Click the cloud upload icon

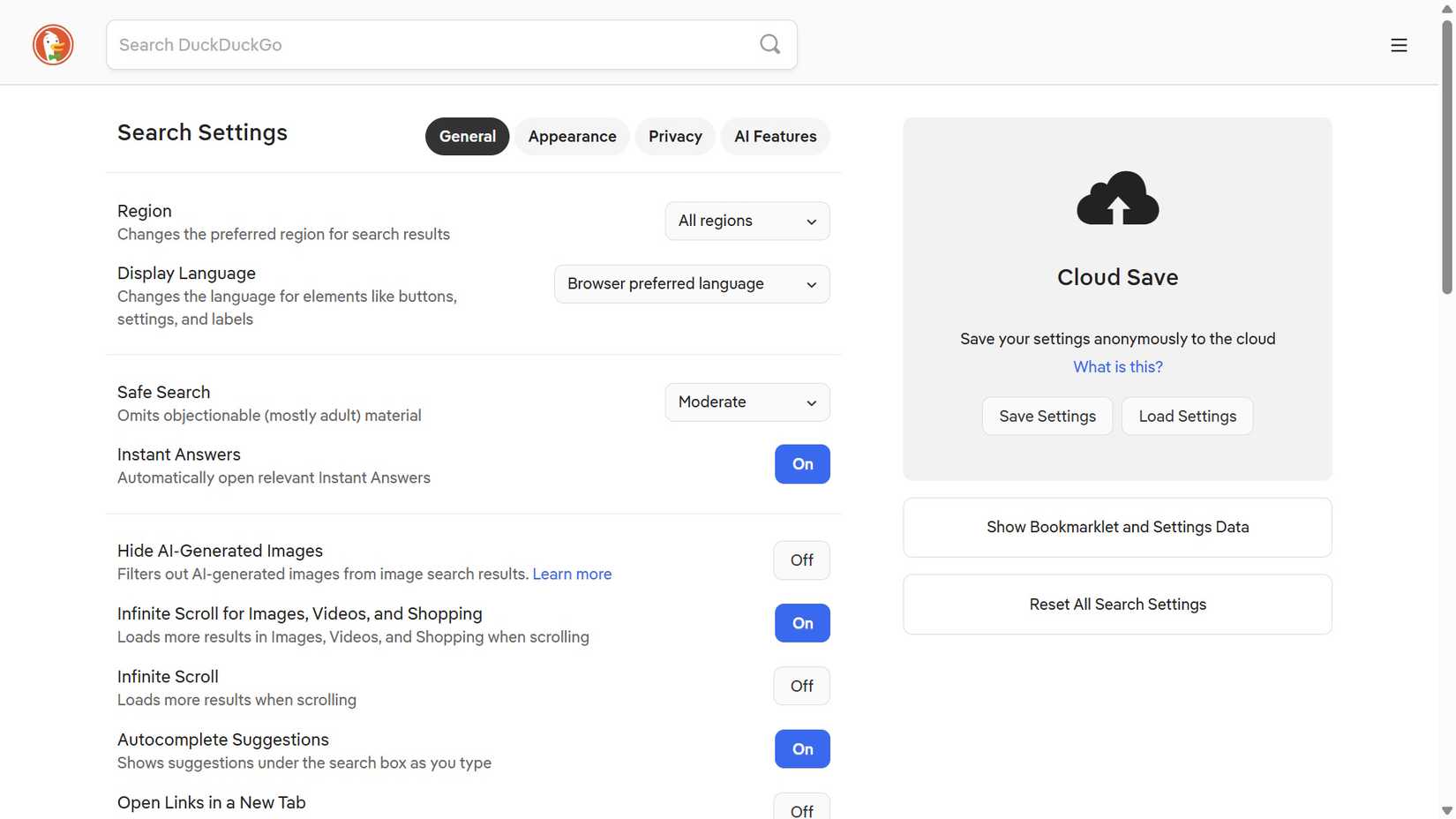(x=1117, y=199)
